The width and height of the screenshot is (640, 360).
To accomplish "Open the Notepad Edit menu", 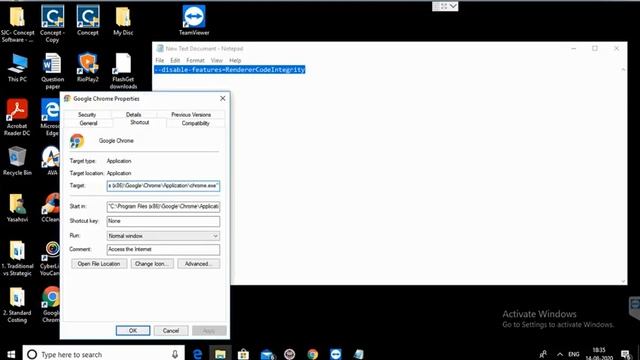I will pyautogui.click(x=175, y=60).
